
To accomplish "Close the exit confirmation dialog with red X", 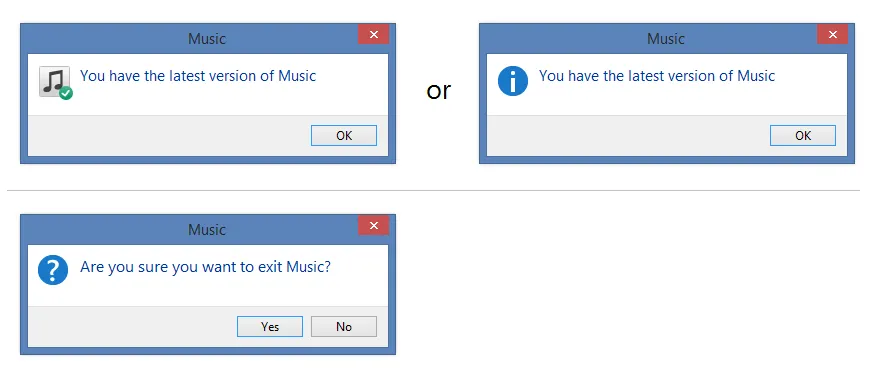I will point(374,226).
